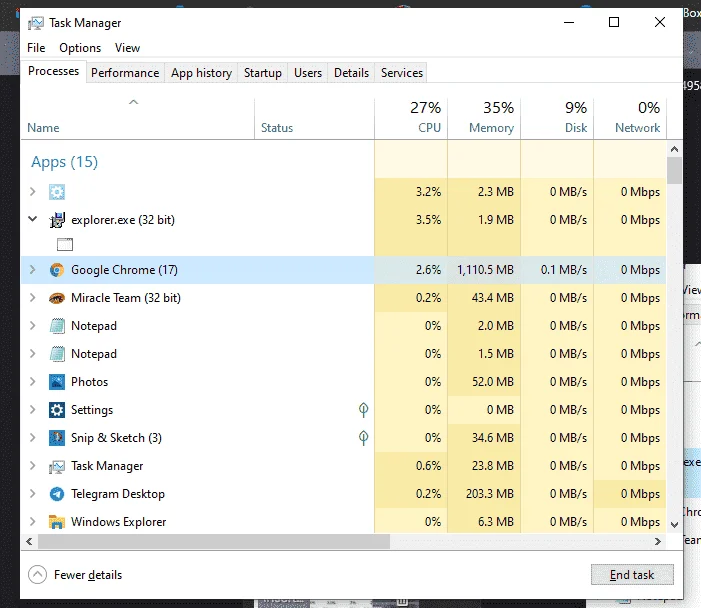Screen dimensions: 701x608
Task: Click the horizontal scrollbar thumb
Action: [x=214, y=541]
